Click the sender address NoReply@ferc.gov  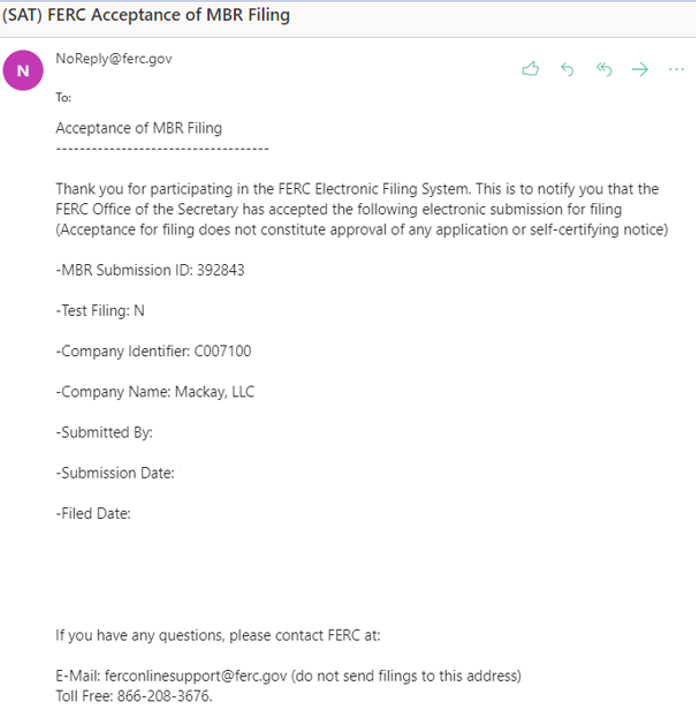114,59
